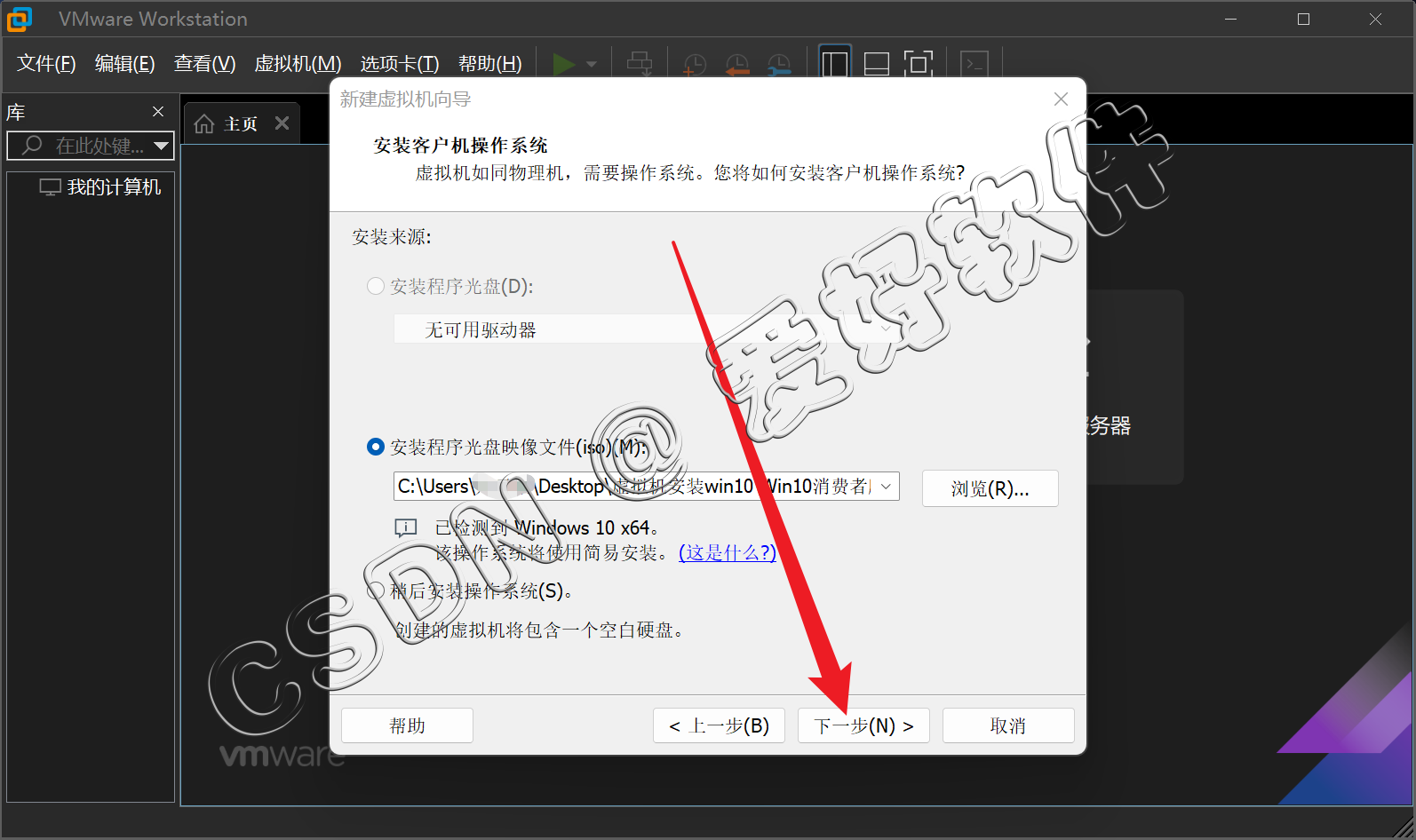Click the green power-on play icon
The image size is (1416, 840).
pos(564,64)
